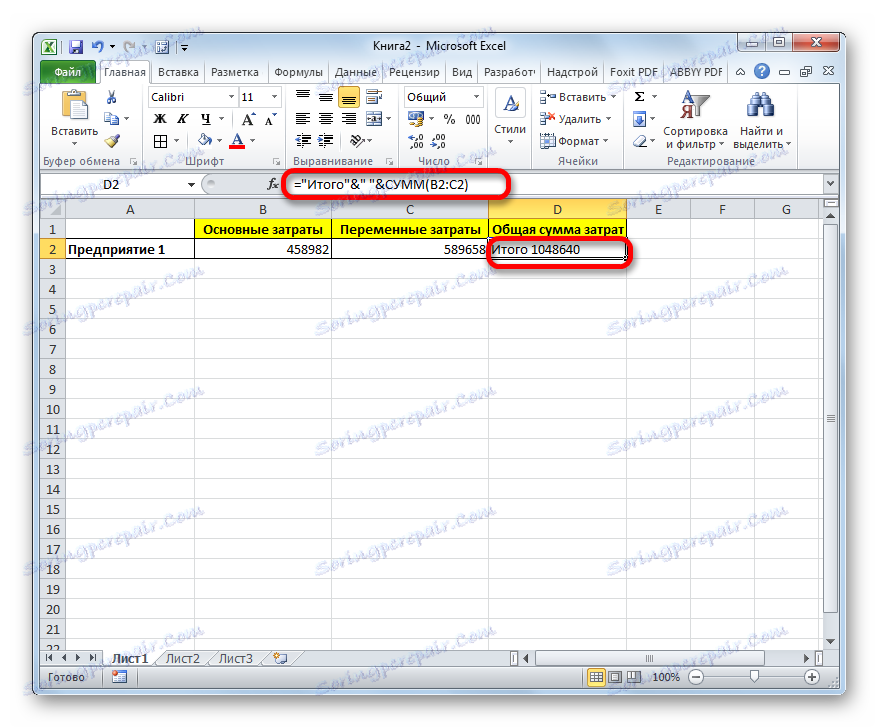Open AutoSum with the Σ icon
Image resolution: width=879 pixels, height=728 pixels.
(639, 95)
